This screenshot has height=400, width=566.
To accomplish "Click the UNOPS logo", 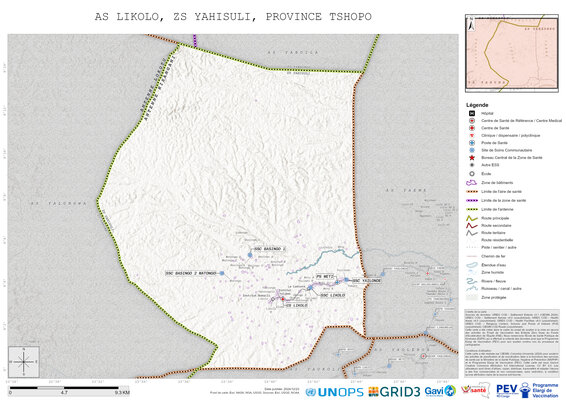I will (x=334, y=392).
